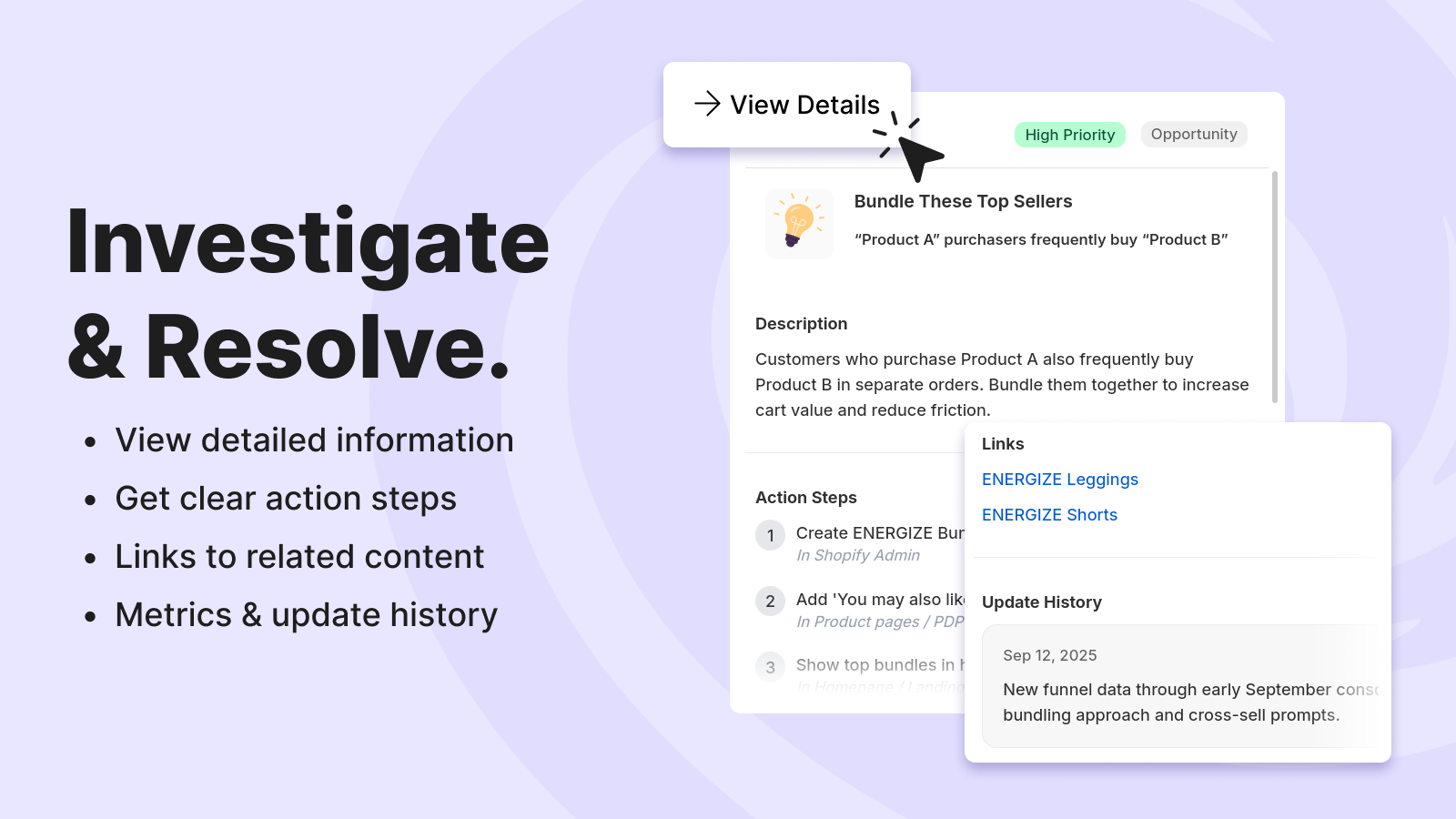Click step number 1 circle icon
The width and height of the screenshot is (1456, 819).
click(x=770, y=535)
